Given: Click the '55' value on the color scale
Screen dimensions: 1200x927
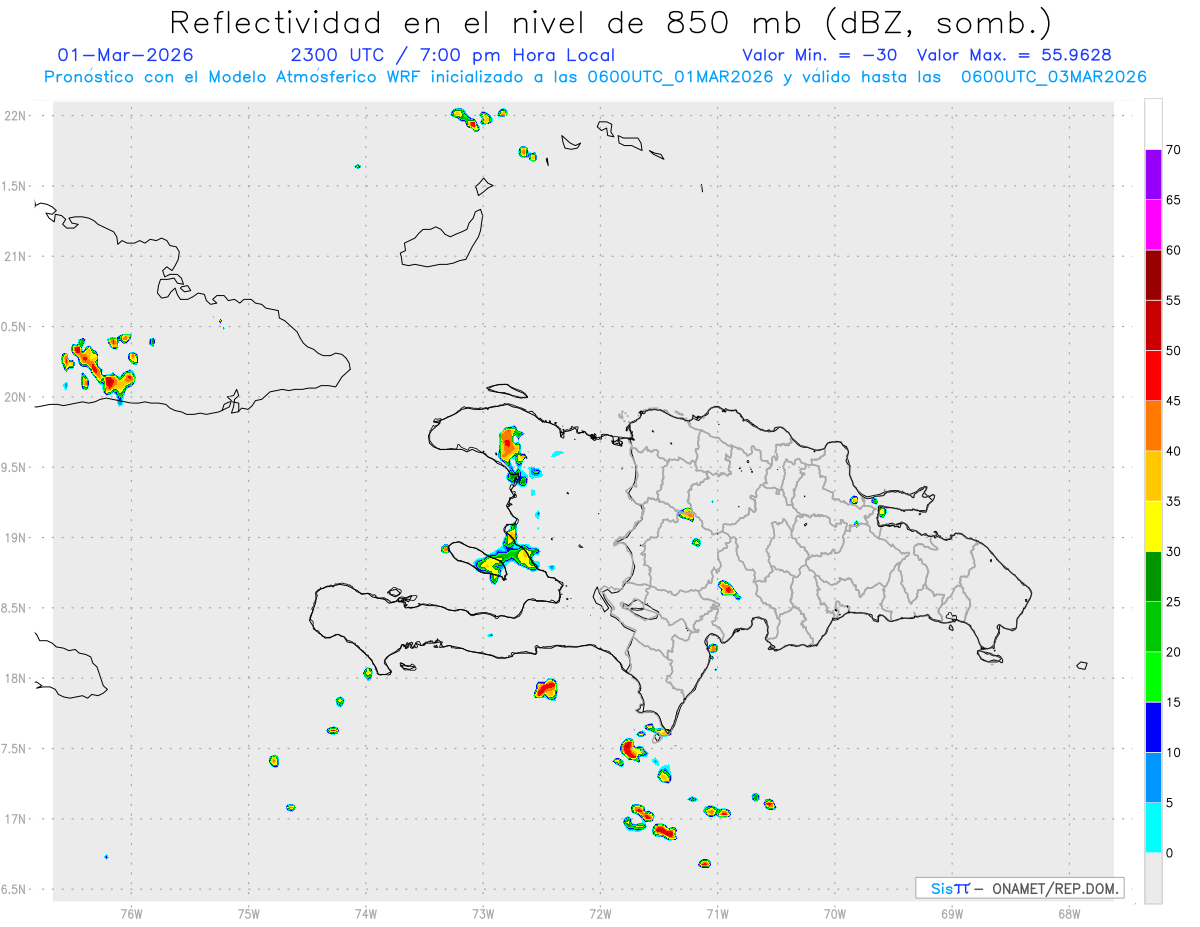Looking at the screenshot, I should tap(1174, 301).
